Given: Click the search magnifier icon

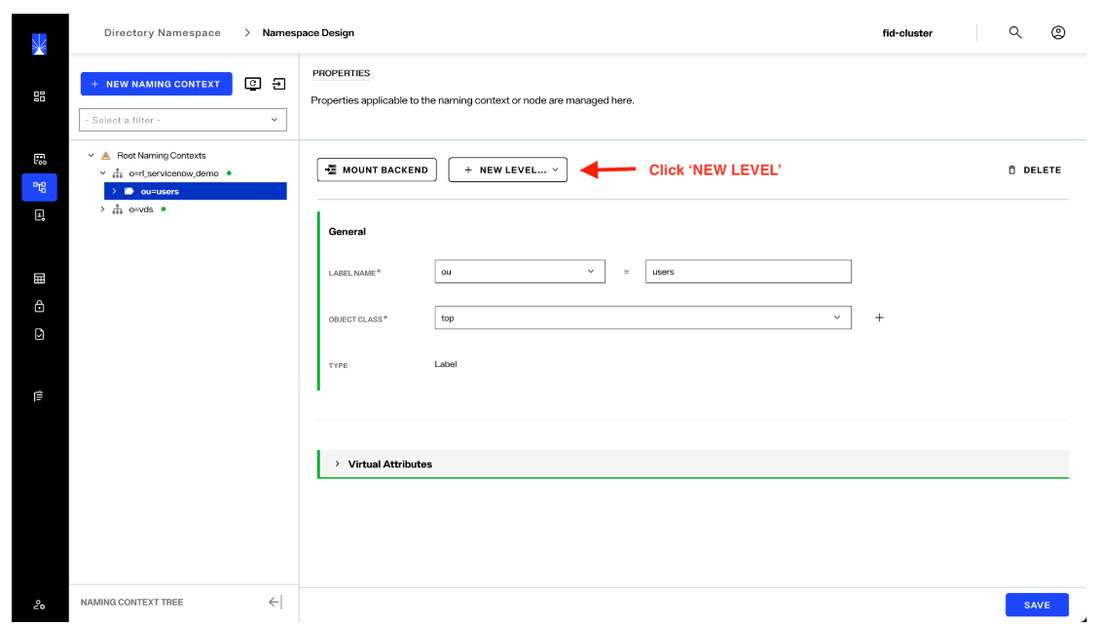Looking at the screenshot, I should coord(1015,32).
